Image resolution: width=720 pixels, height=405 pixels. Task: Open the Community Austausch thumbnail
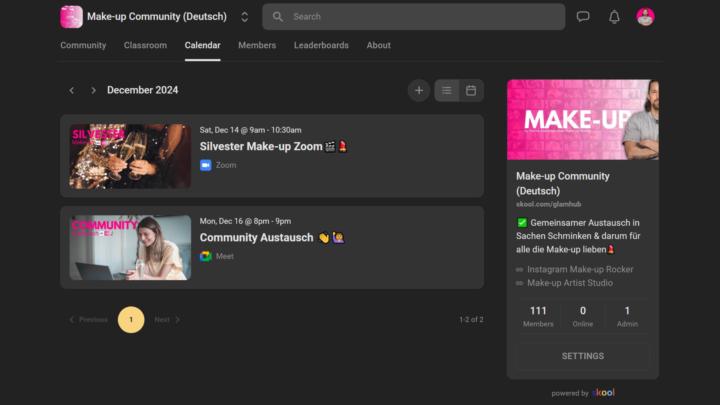(130, 248)
